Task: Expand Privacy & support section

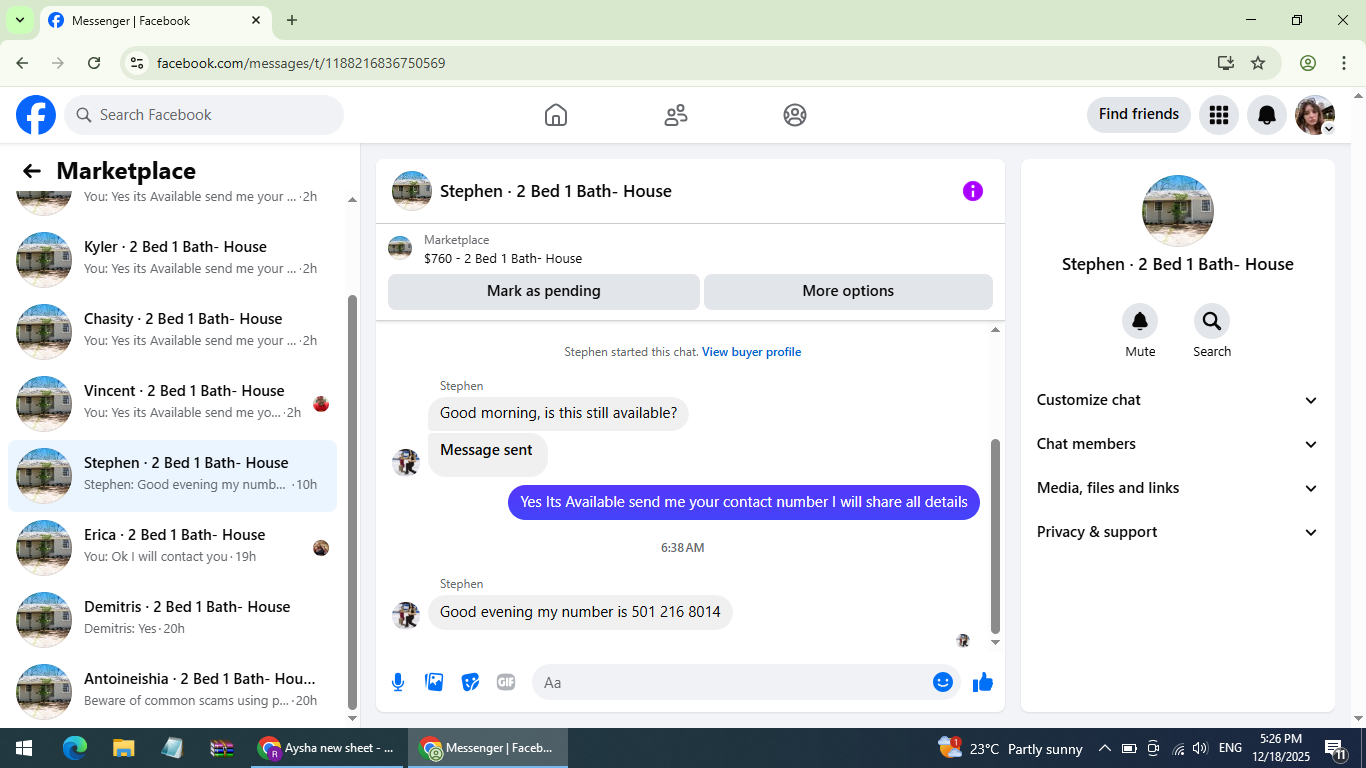Action: (x=1177, y=532)
